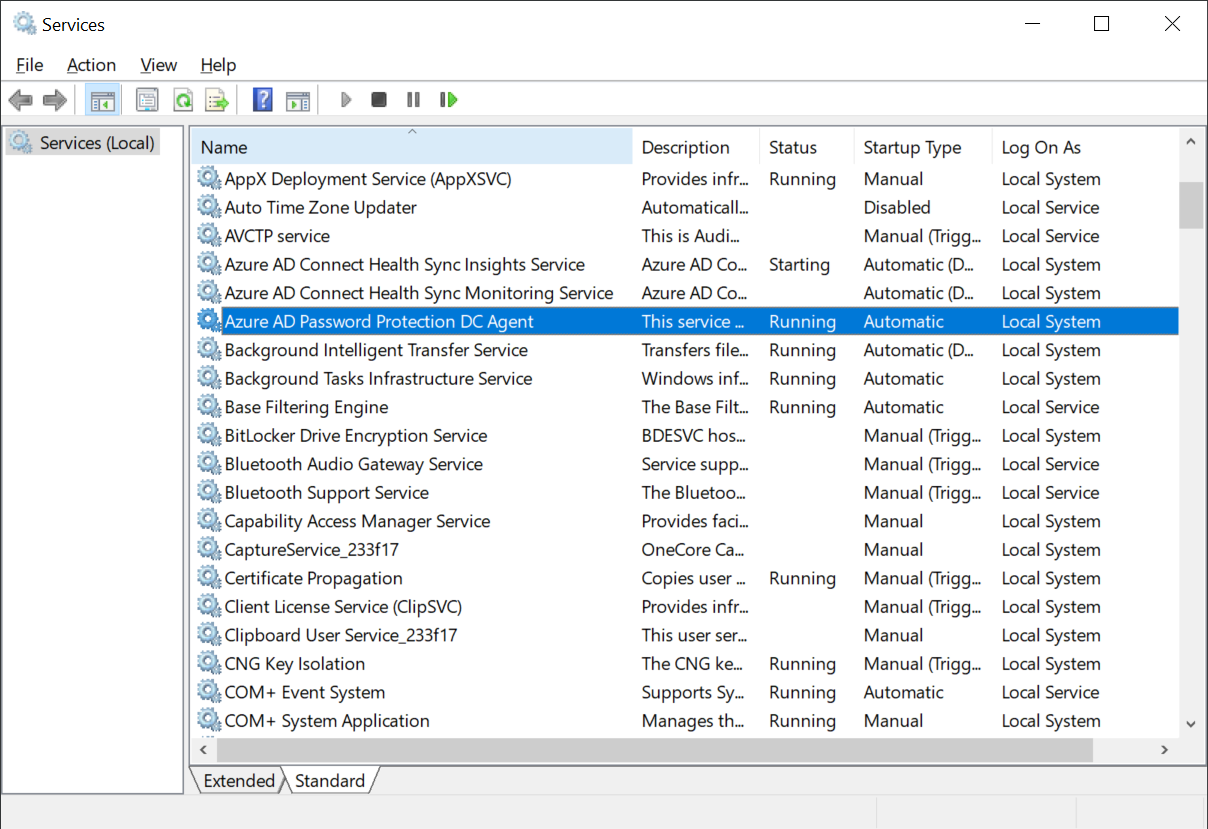Click the Export List toolbar icon

pyautogui.click(x=217, y=100)
